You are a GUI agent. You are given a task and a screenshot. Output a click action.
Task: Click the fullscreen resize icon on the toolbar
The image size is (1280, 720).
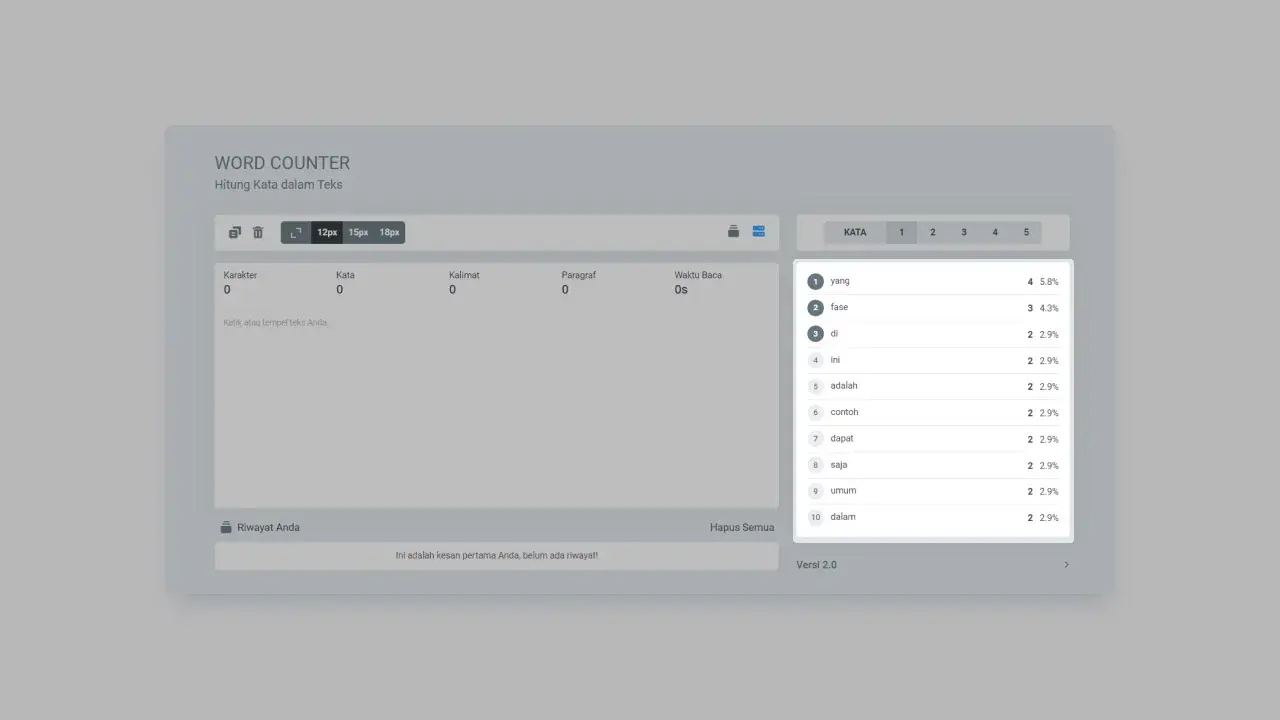(x=295, y=231)
